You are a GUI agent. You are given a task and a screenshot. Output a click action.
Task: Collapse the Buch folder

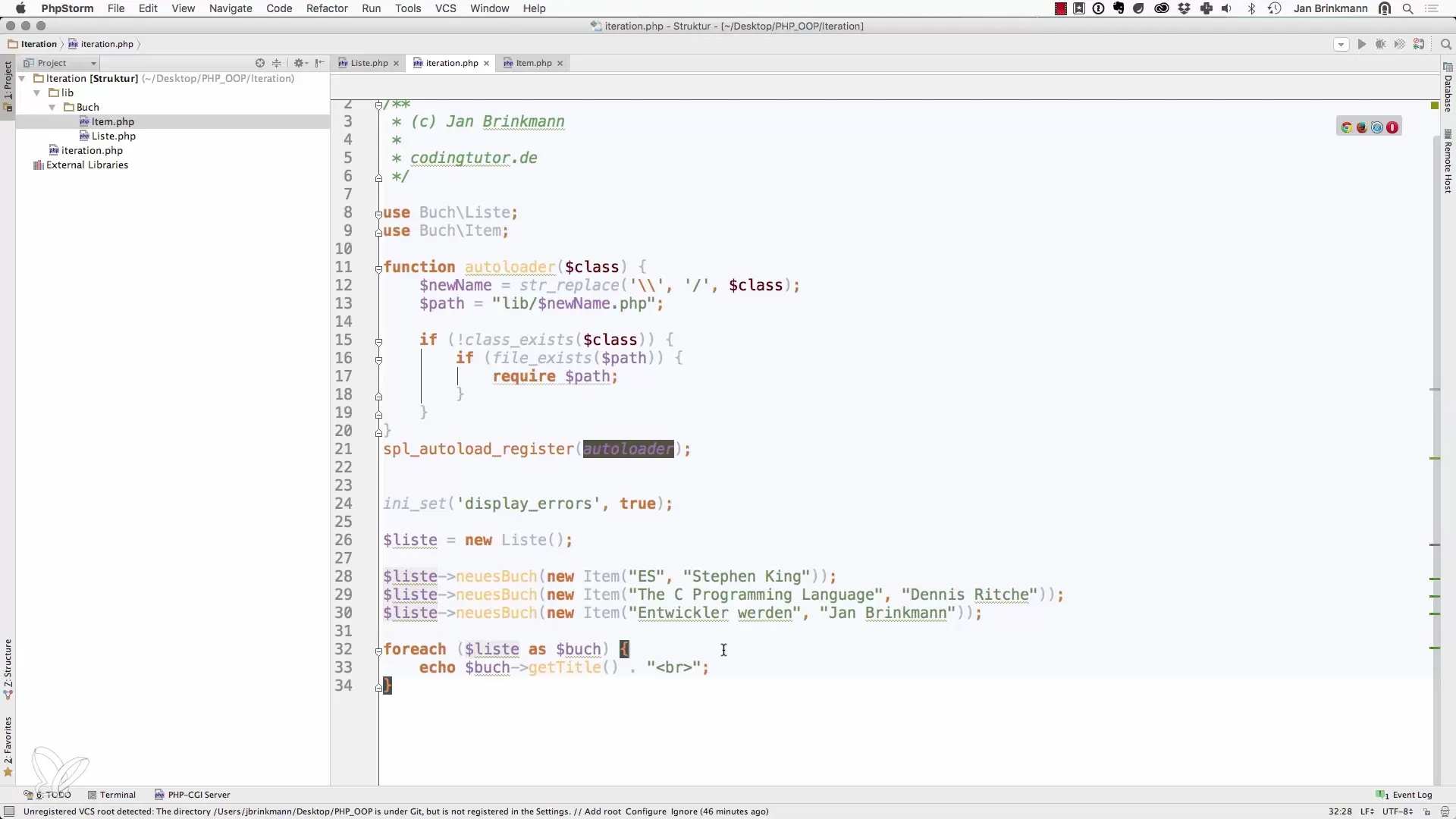pos(52,107)
